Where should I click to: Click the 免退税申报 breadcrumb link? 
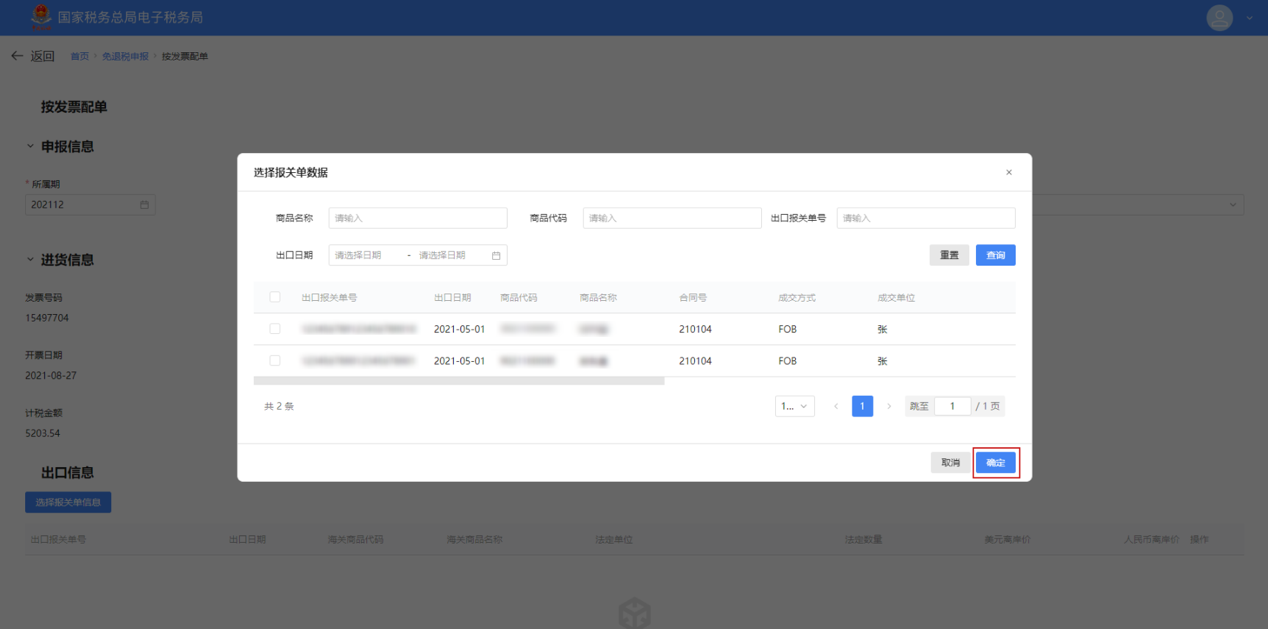click(x=125, y=57)
